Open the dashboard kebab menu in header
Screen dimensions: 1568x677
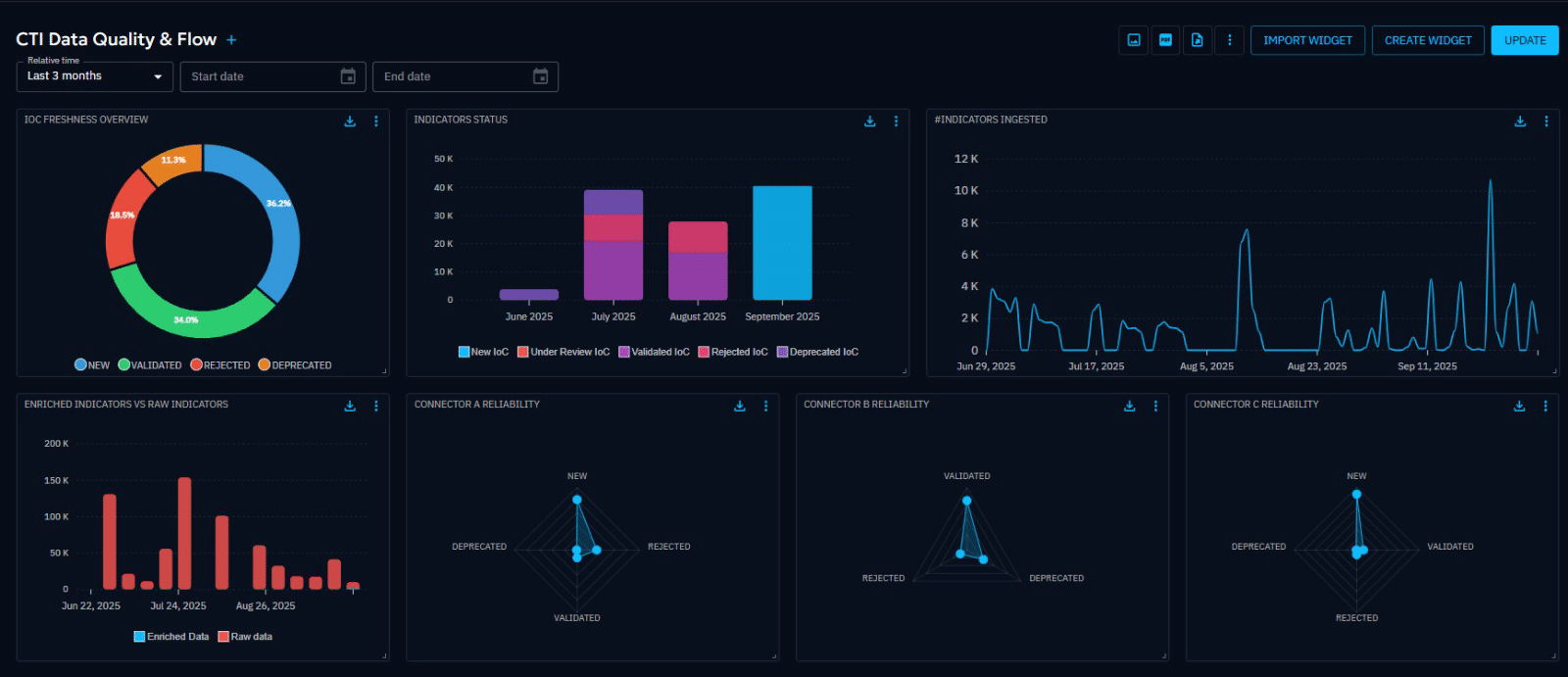[1229, 40]
